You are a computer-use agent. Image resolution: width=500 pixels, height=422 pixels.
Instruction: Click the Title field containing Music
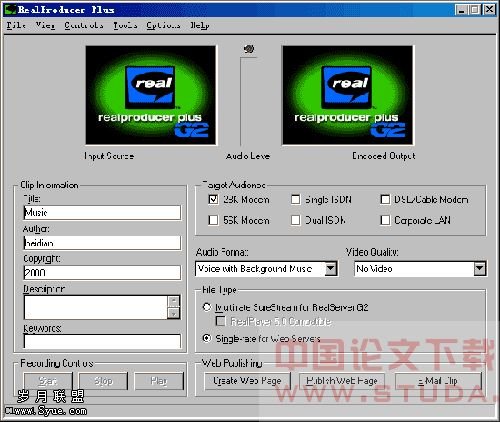click(102, 212)
